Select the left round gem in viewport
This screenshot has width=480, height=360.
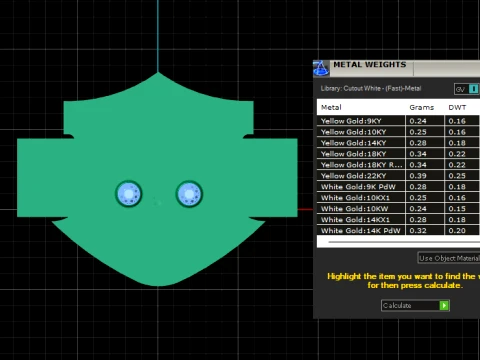click(129, 194)
